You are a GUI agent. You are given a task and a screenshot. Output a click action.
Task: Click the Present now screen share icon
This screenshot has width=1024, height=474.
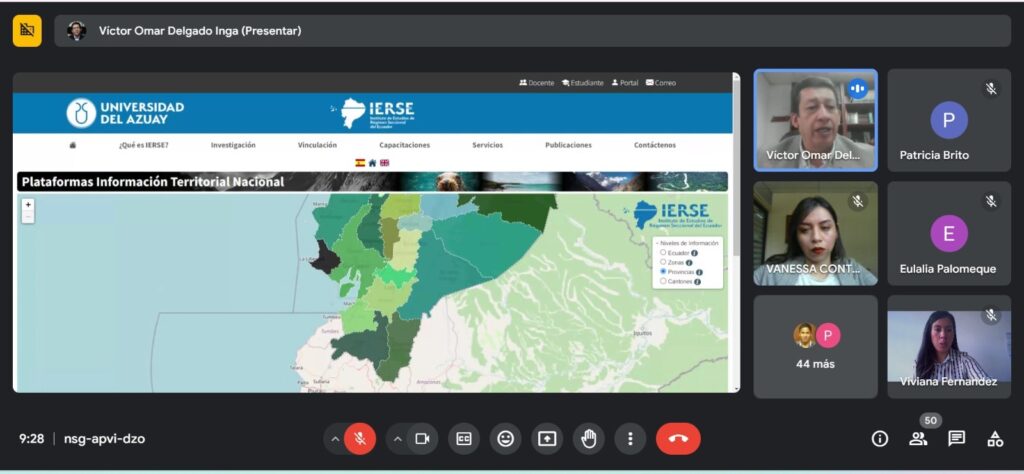coord(547,439)
